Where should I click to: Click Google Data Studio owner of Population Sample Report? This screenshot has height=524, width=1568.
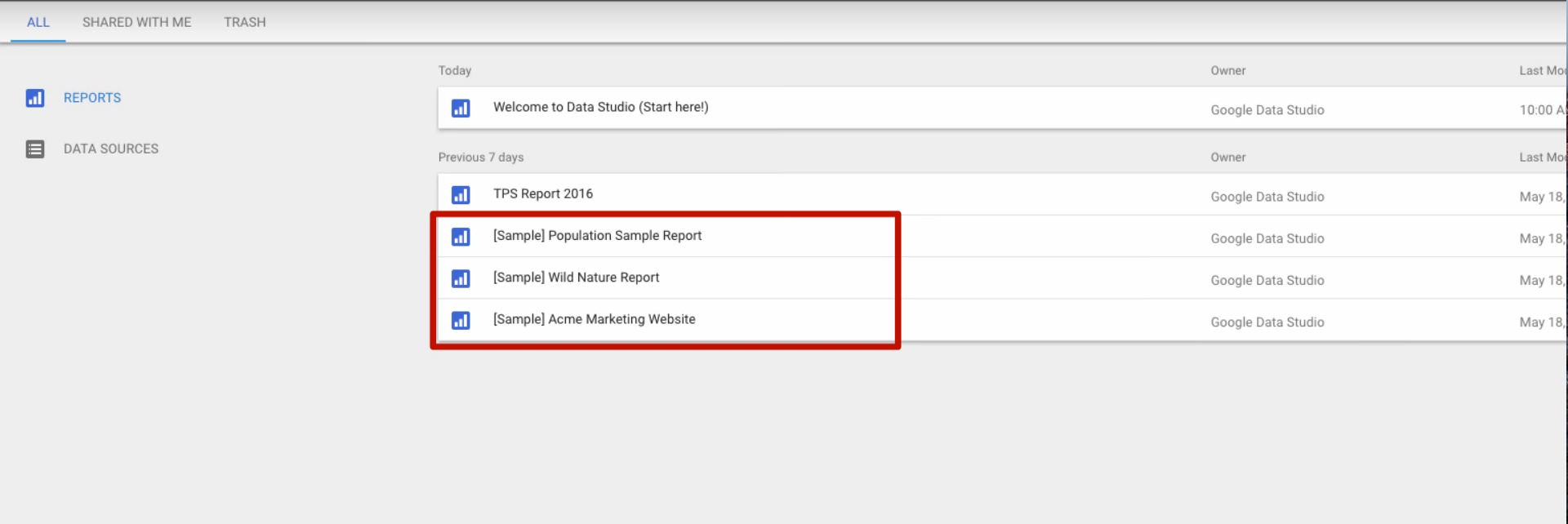(x=1267, y=238)
